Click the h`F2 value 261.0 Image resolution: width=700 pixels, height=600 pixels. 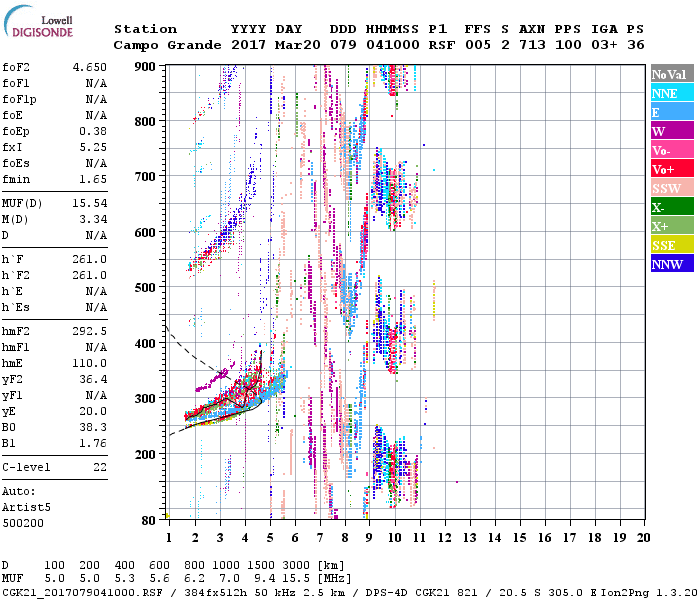pos(90,275)
